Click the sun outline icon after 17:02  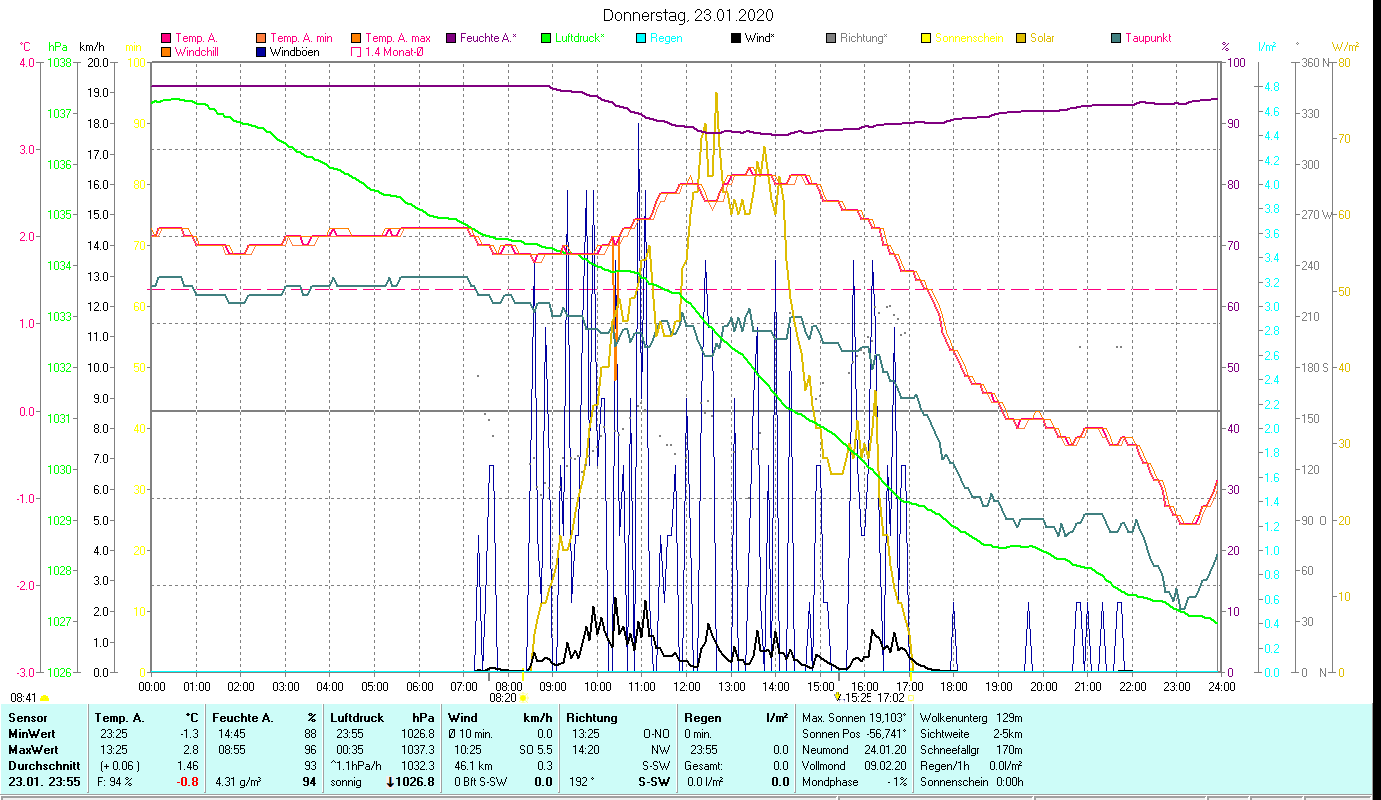point(913,697)
